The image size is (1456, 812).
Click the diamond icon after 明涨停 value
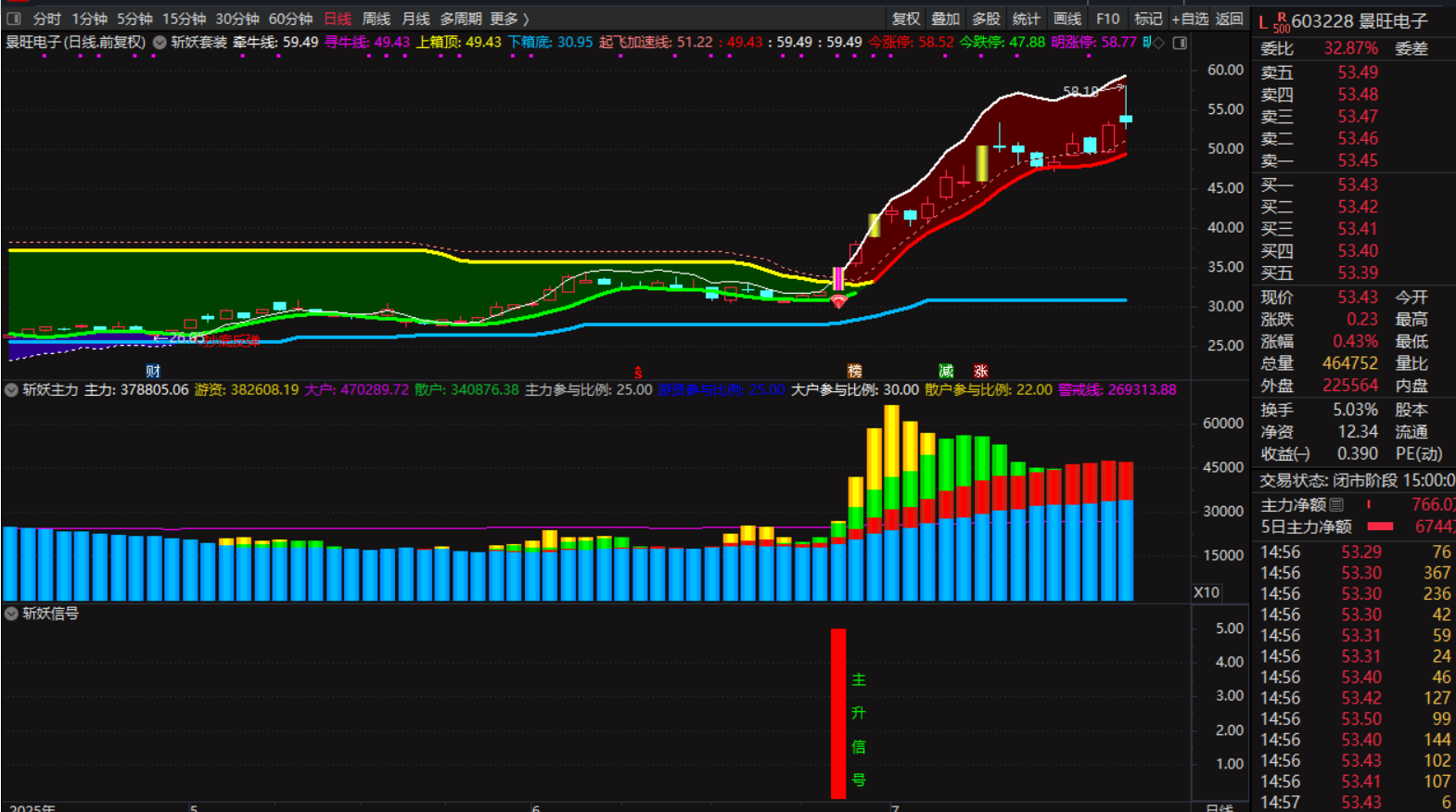[1158, 43]
